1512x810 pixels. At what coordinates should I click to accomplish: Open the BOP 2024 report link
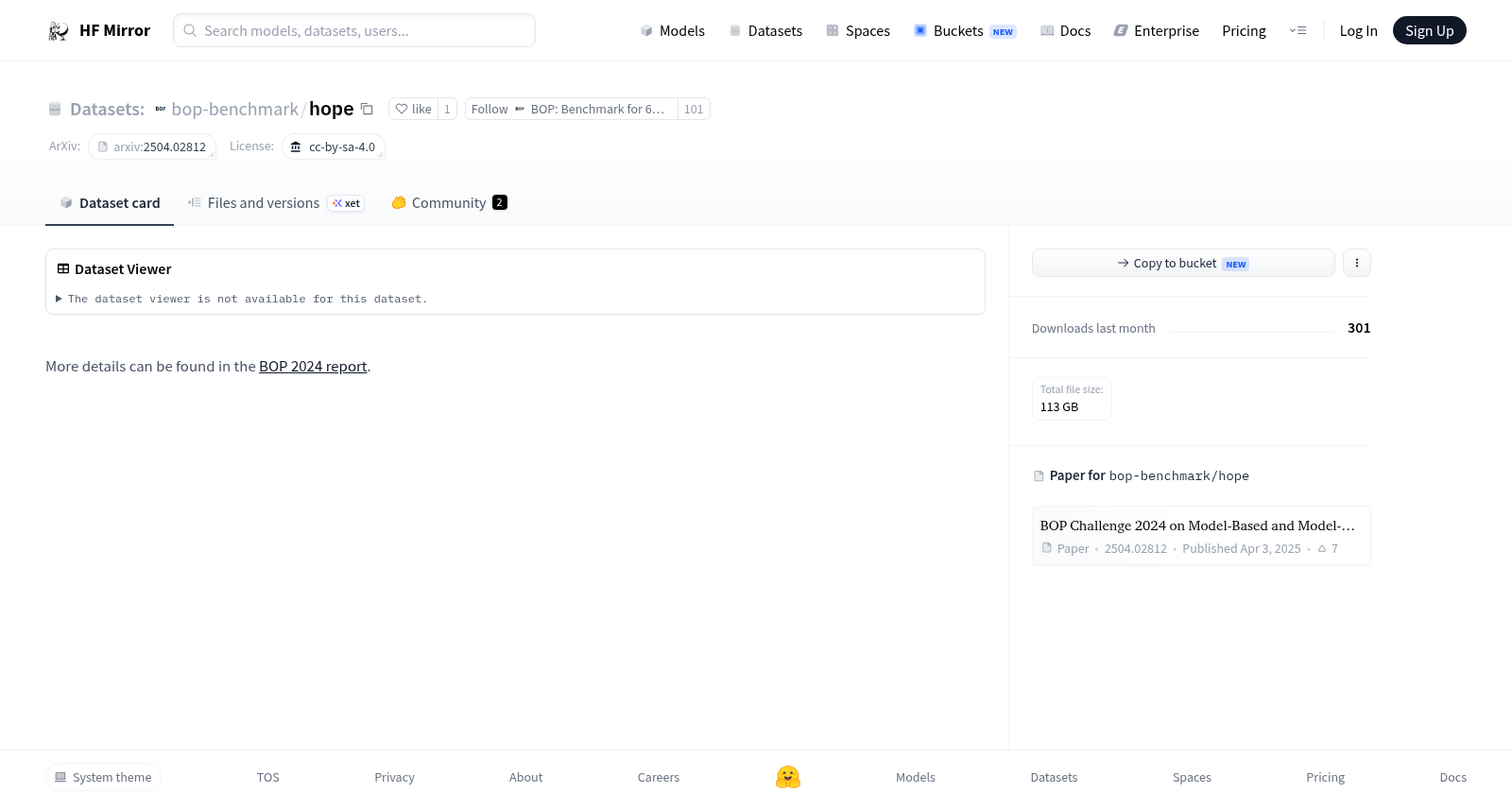pos(313,367)
